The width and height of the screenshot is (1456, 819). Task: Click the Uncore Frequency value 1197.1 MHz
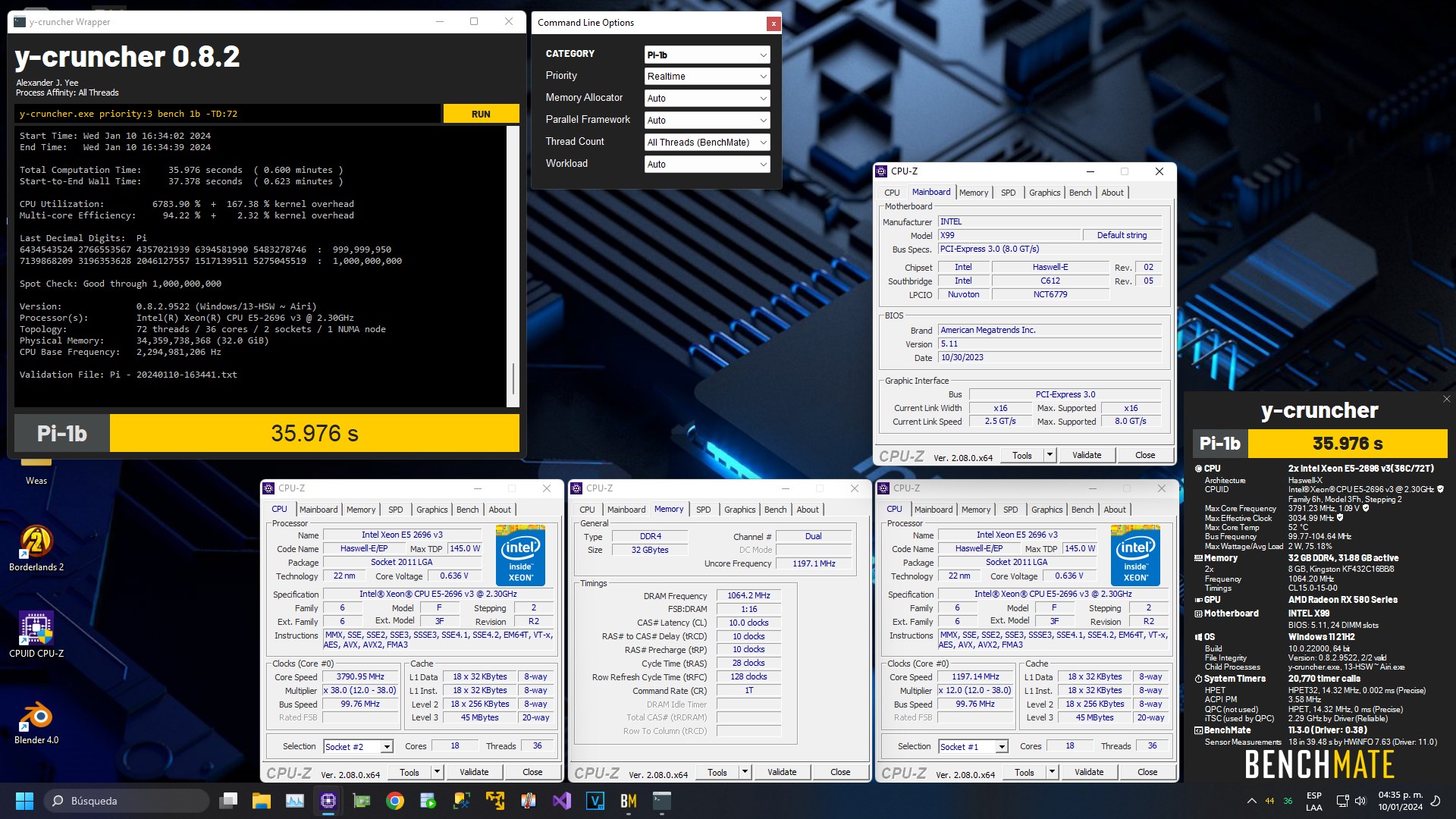[x=814, y=563]
